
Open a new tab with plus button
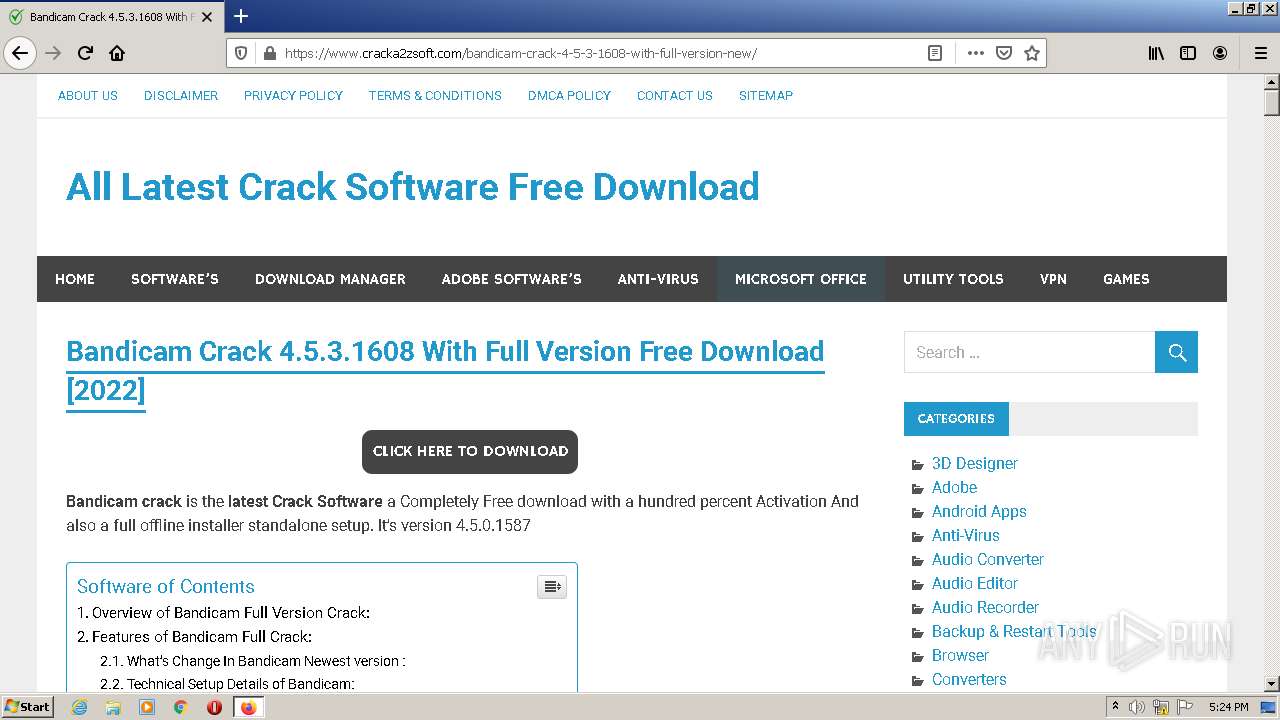241,16
